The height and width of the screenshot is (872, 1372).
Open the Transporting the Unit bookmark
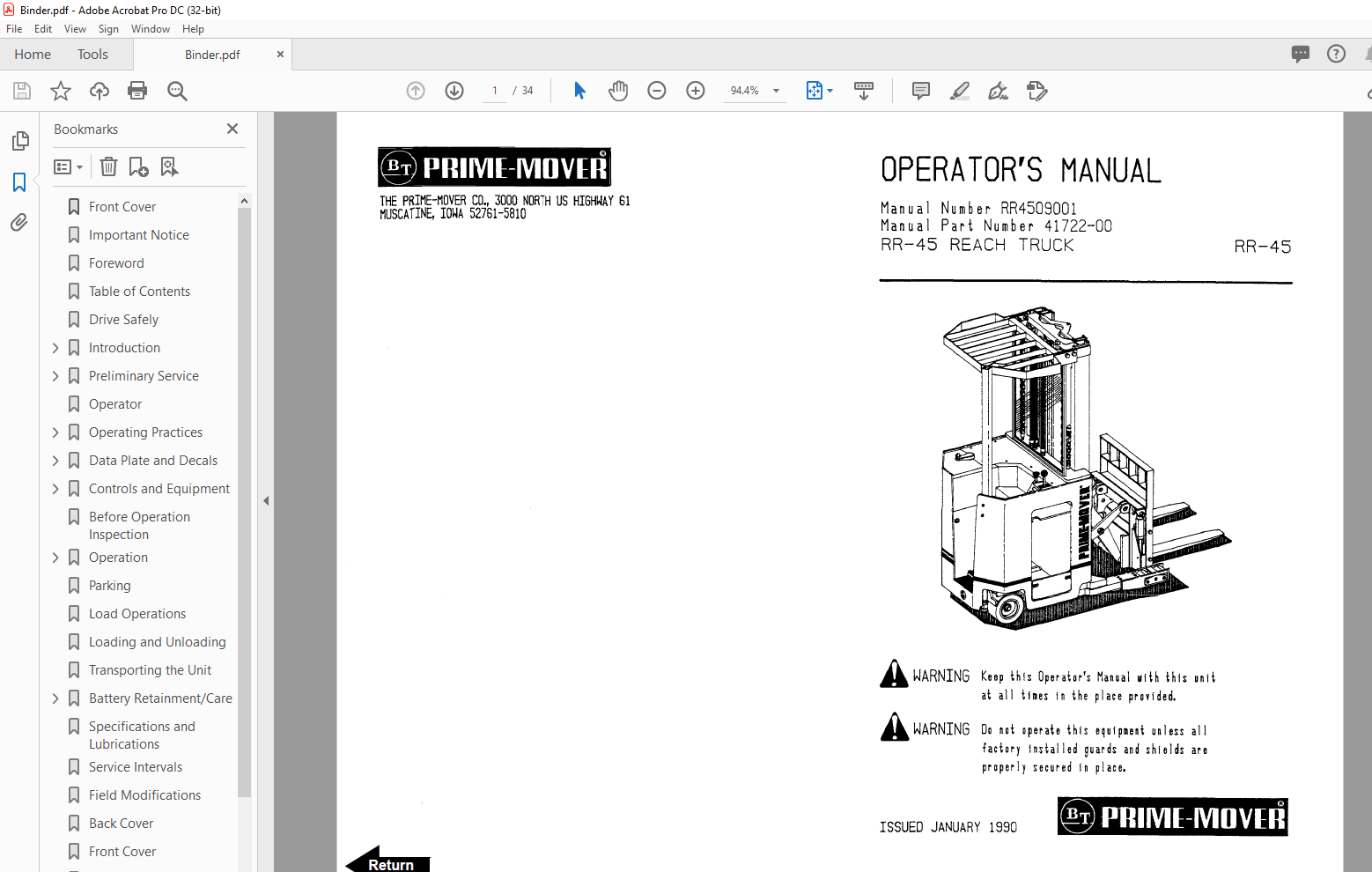pos(150,670)
